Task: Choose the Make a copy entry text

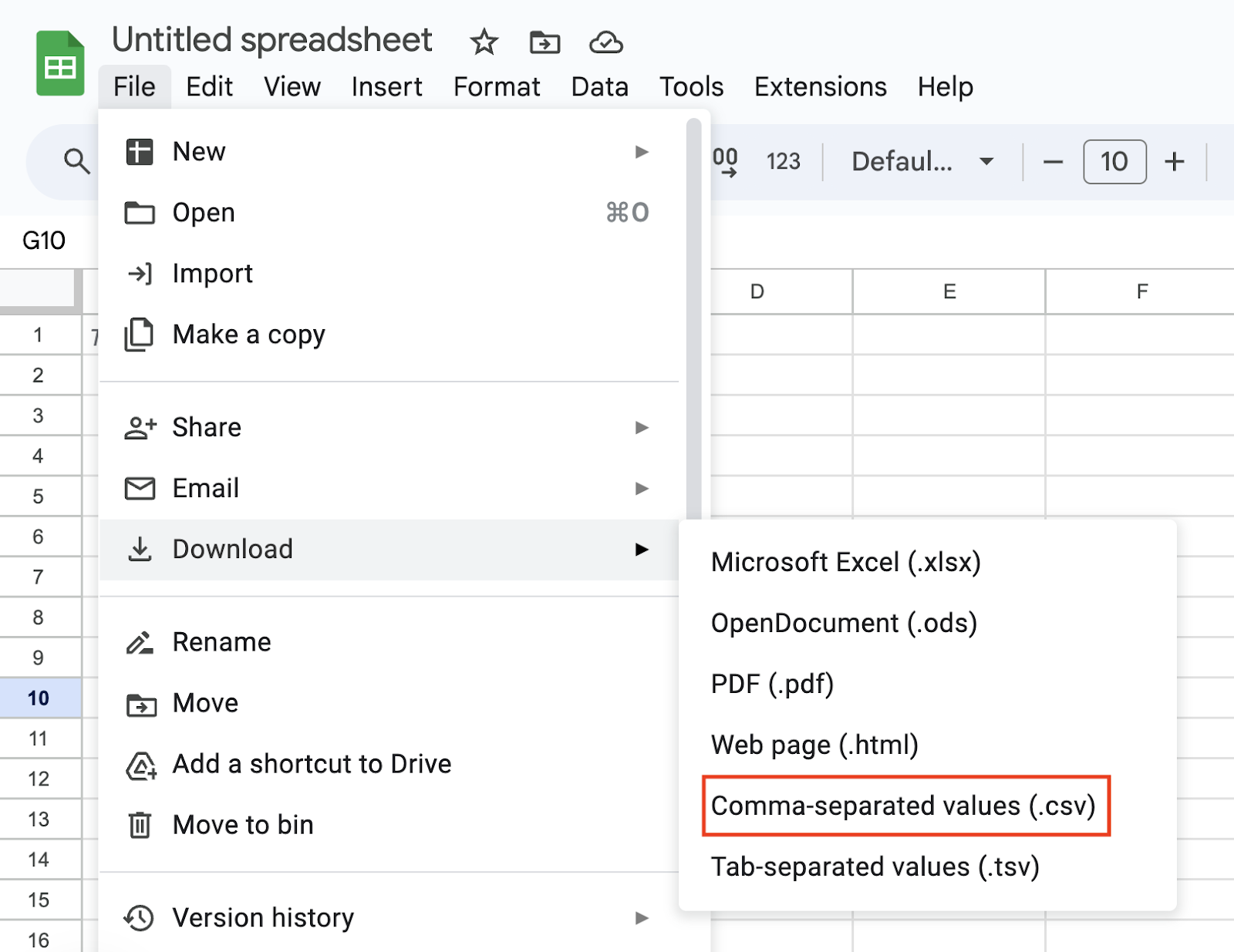Action: 249,335
